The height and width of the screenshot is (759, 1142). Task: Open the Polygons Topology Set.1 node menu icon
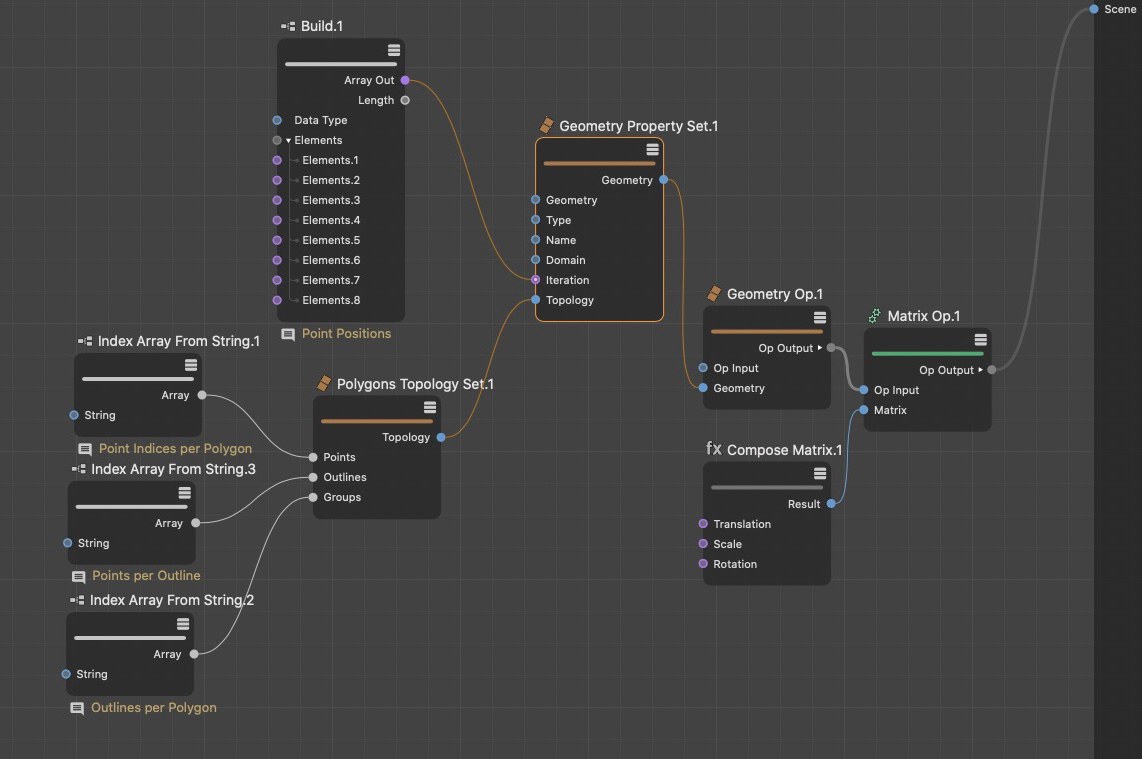click(x=429, y=407)
